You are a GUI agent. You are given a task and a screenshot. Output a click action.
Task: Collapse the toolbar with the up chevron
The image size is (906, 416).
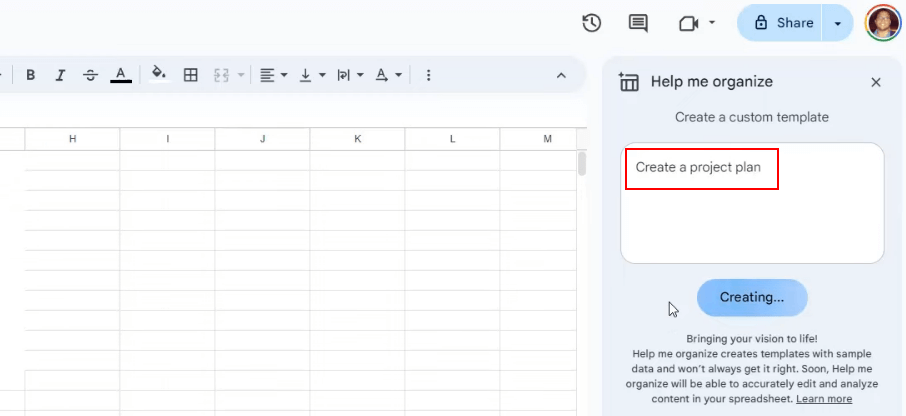pos(561,75)
